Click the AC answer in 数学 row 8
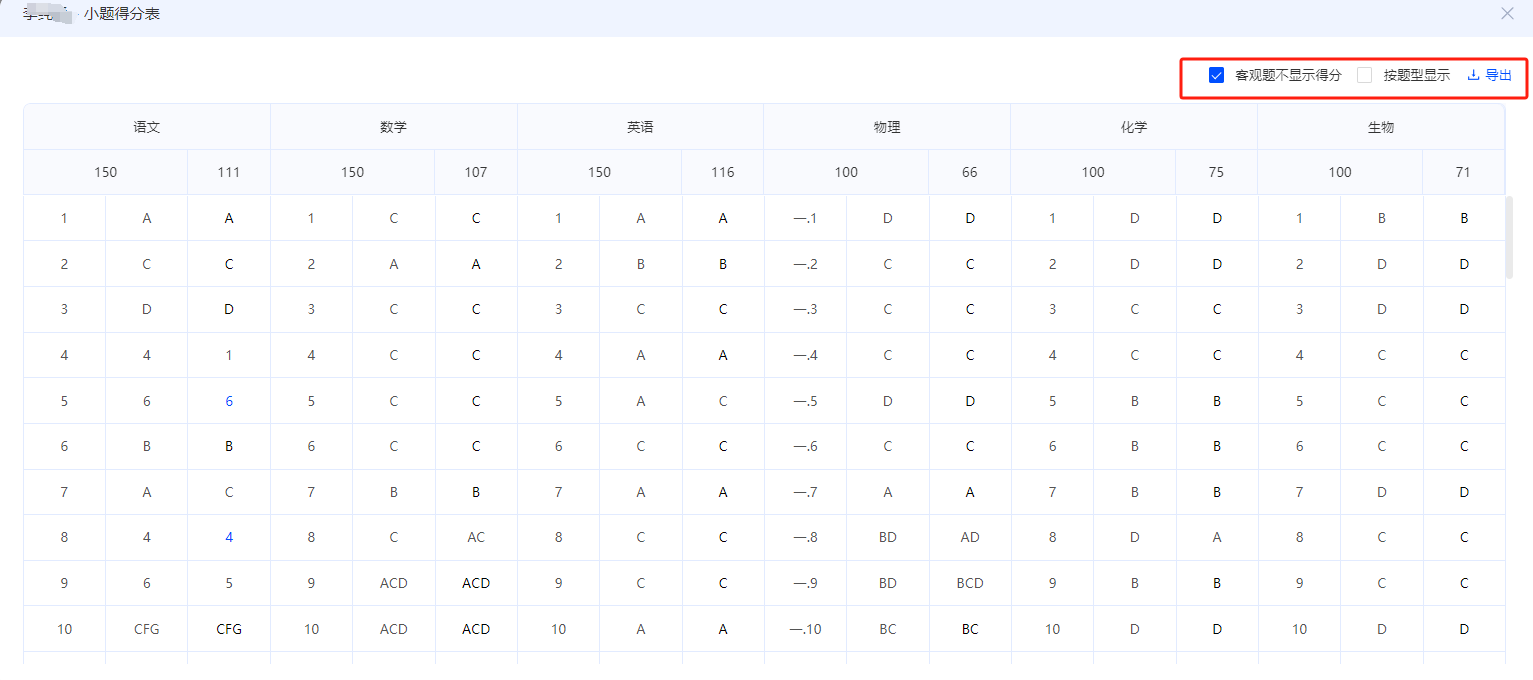Screen dimensions: 1533x680 click(476, 537)
